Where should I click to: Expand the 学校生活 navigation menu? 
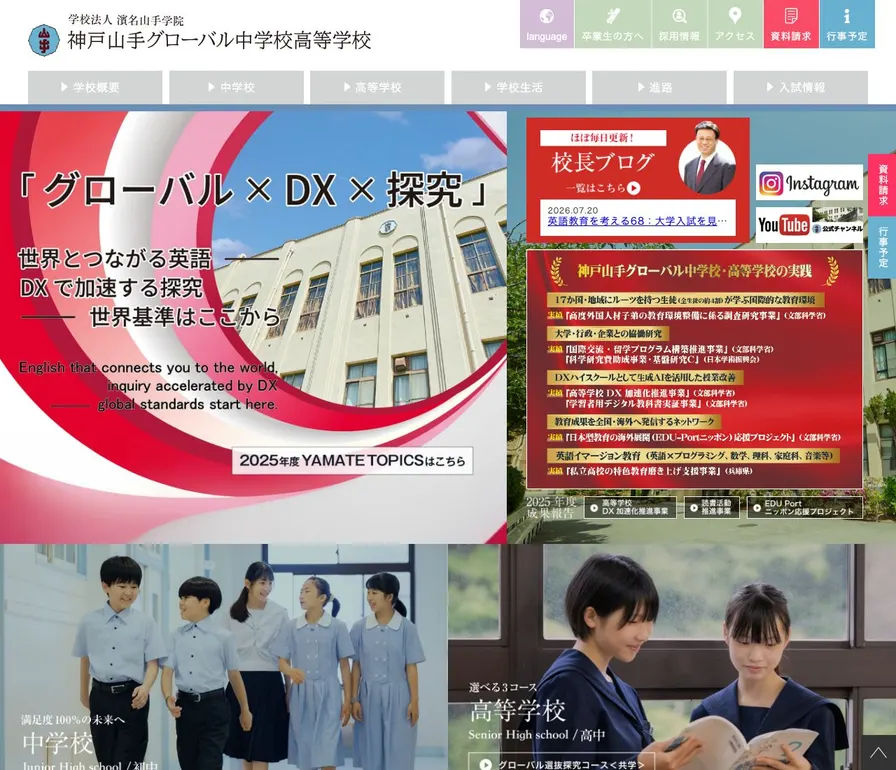tap(518, 87)
